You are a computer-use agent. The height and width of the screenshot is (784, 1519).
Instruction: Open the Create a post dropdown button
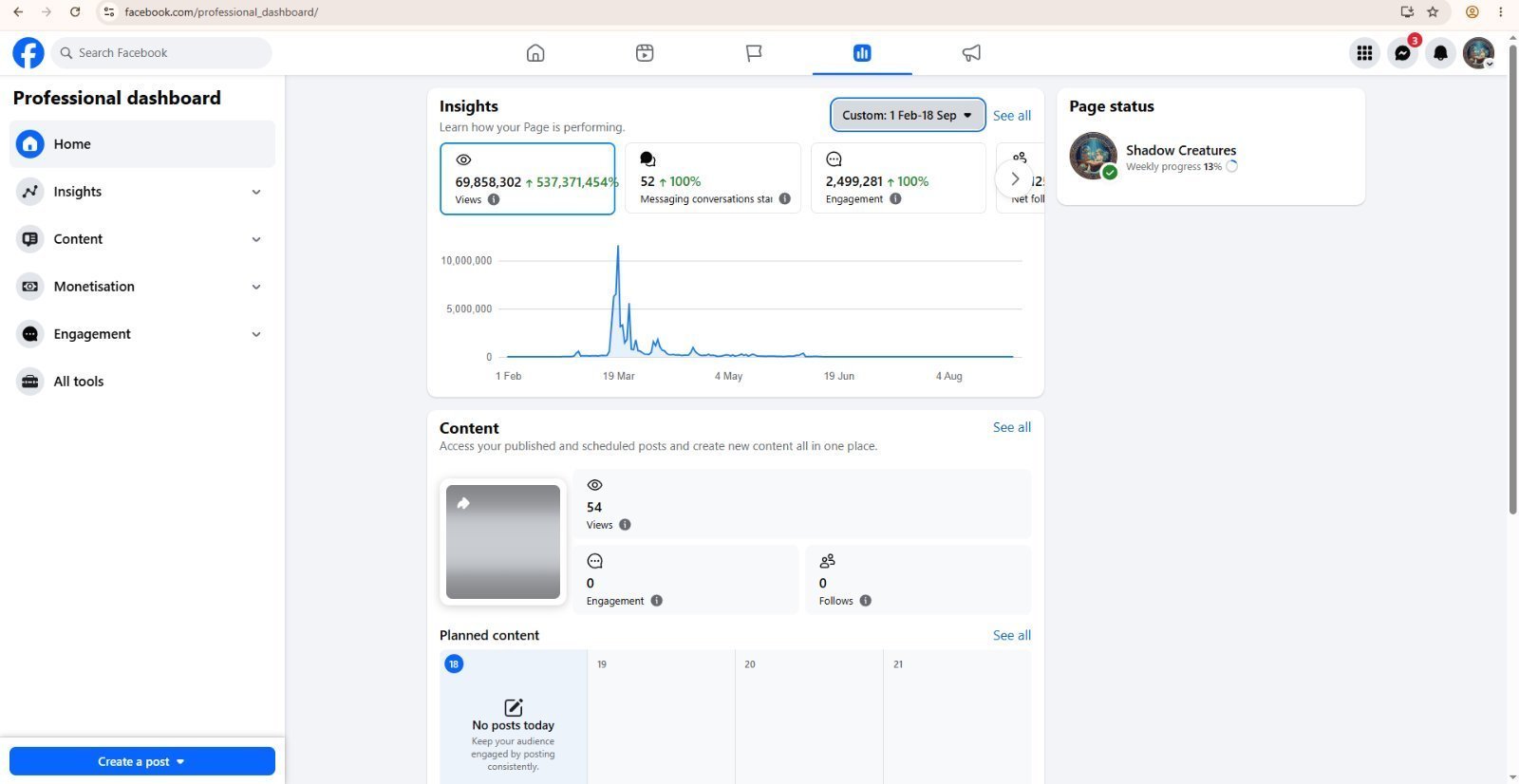click(142, 761)
